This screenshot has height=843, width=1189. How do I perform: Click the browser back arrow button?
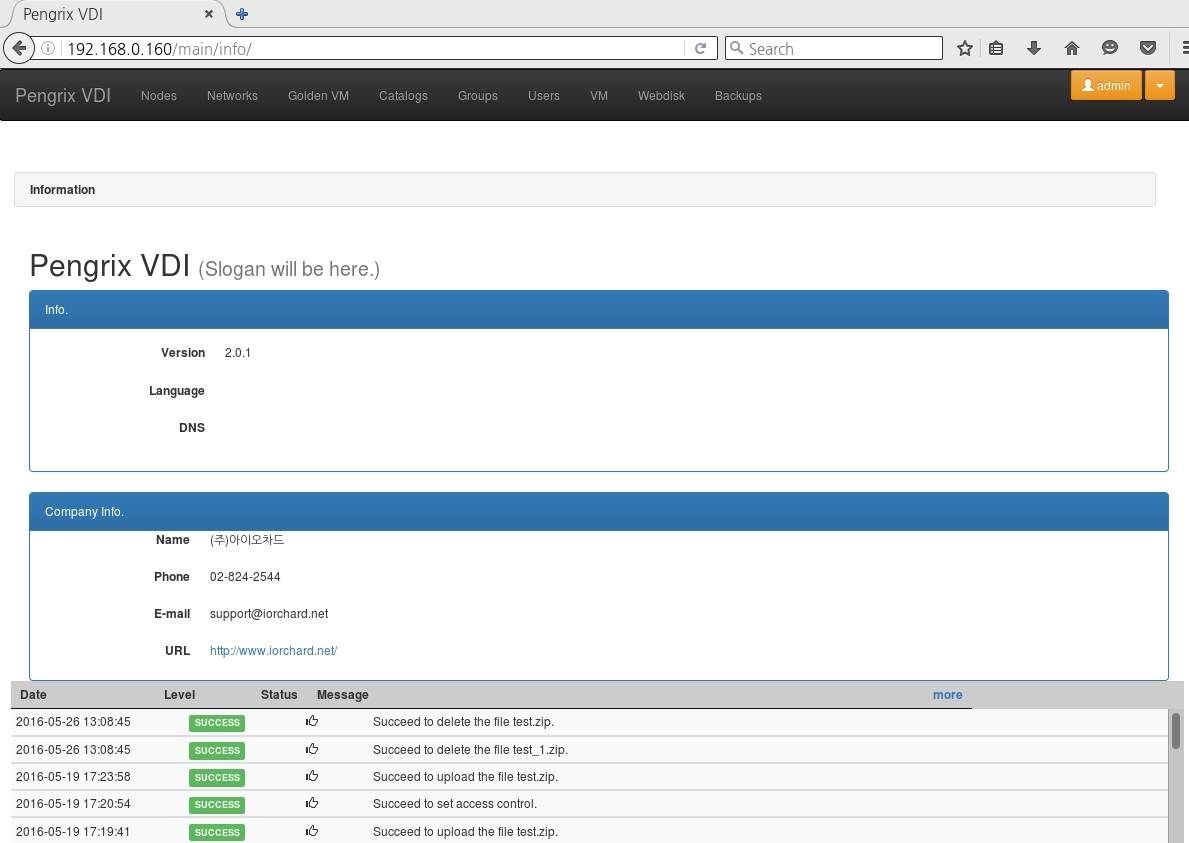click(x=19, y=49)
